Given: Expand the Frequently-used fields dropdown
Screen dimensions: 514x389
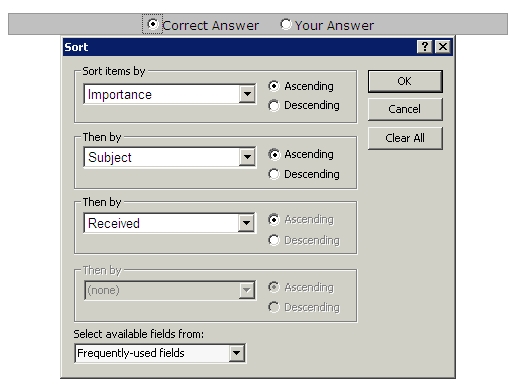Looking at the screenshot, I should point(237,353).
